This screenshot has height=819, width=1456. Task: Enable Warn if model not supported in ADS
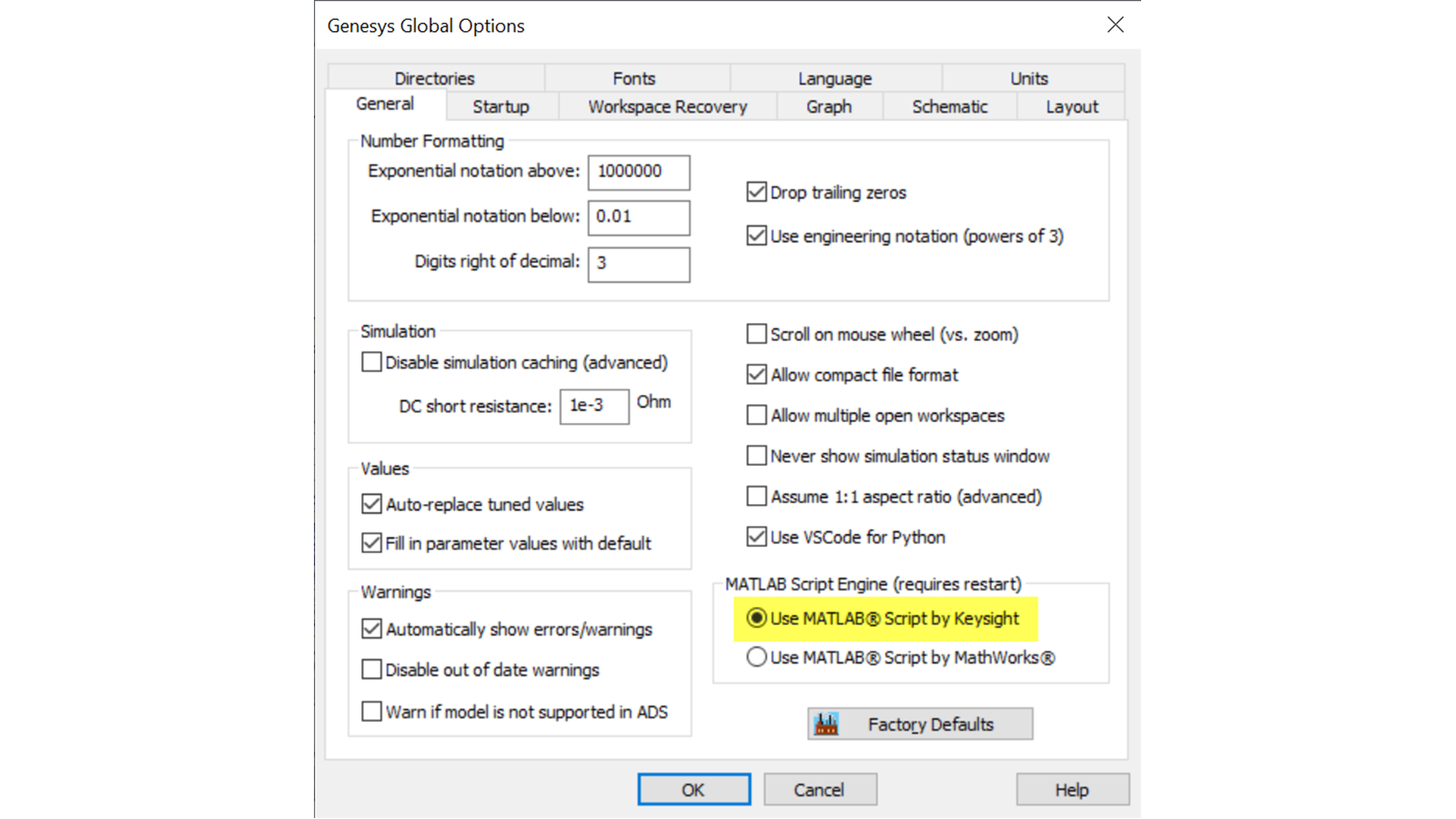371,711
